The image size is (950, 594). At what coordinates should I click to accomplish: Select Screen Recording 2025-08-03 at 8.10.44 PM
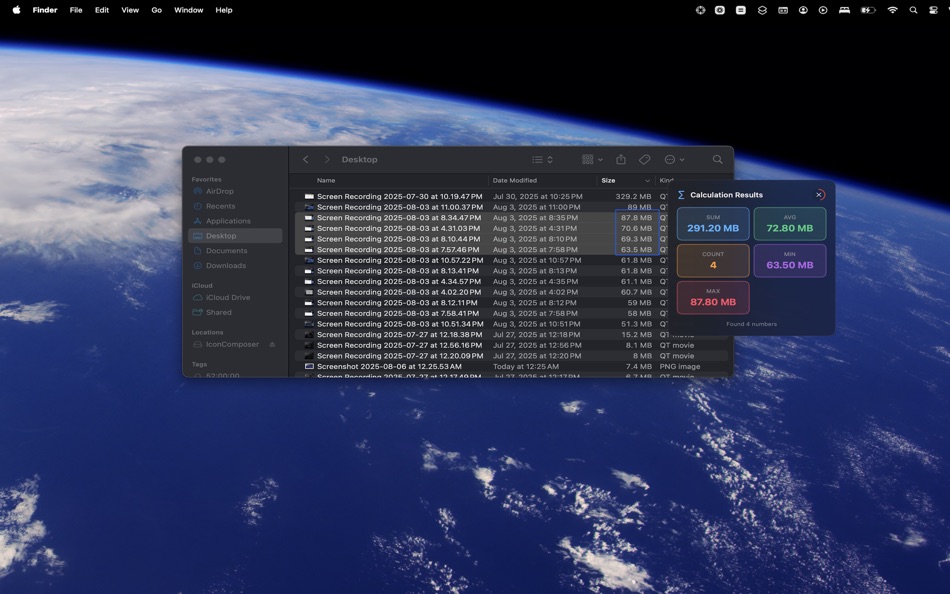[x=398, y=239]
